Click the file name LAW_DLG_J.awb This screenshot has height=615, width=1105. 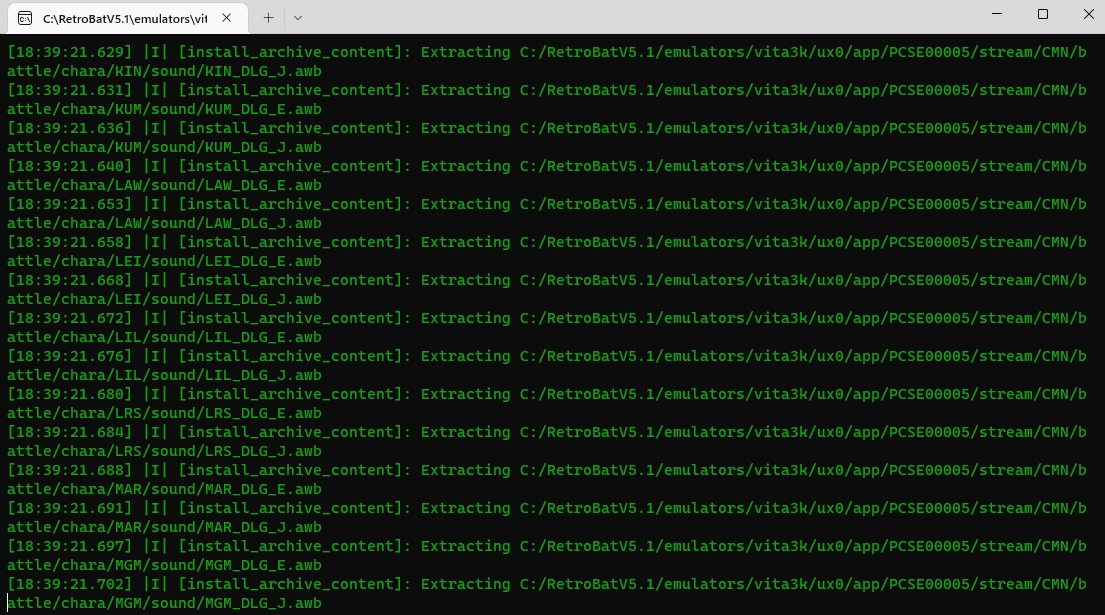pos(264,223)
